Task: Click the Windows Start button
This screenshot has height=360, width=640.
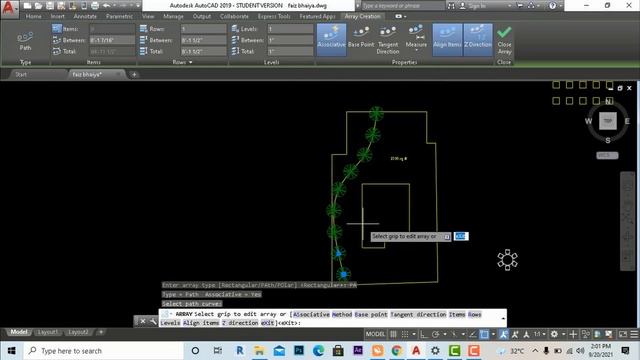Action: (11, 351)
